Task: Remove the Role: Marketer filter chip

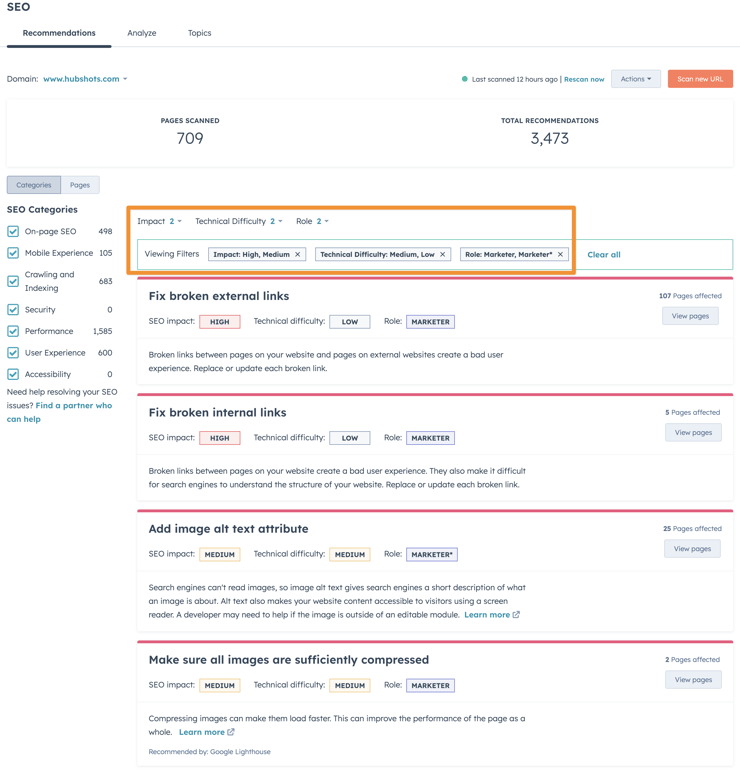Action: pyautogui.click(x=560, y=254)
